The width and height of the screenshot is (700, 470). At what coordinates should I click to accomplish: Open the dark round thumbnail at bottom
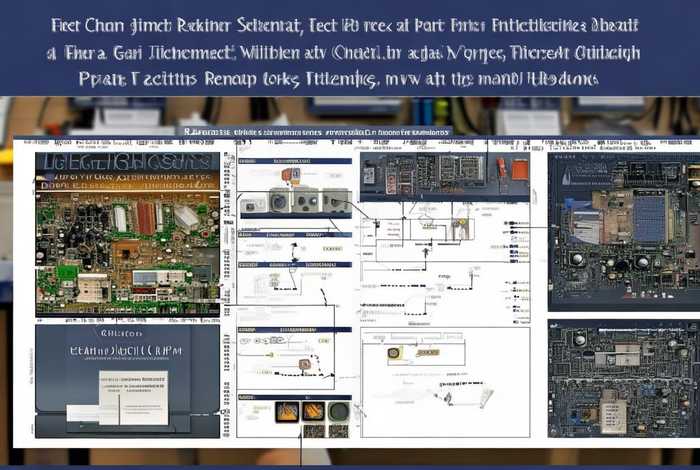[337, 411]
